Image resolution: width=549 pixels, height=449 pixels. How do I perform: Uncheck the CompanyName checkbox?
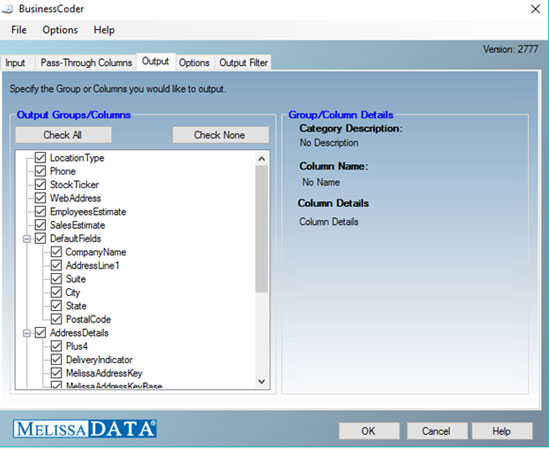pos(56,252)
